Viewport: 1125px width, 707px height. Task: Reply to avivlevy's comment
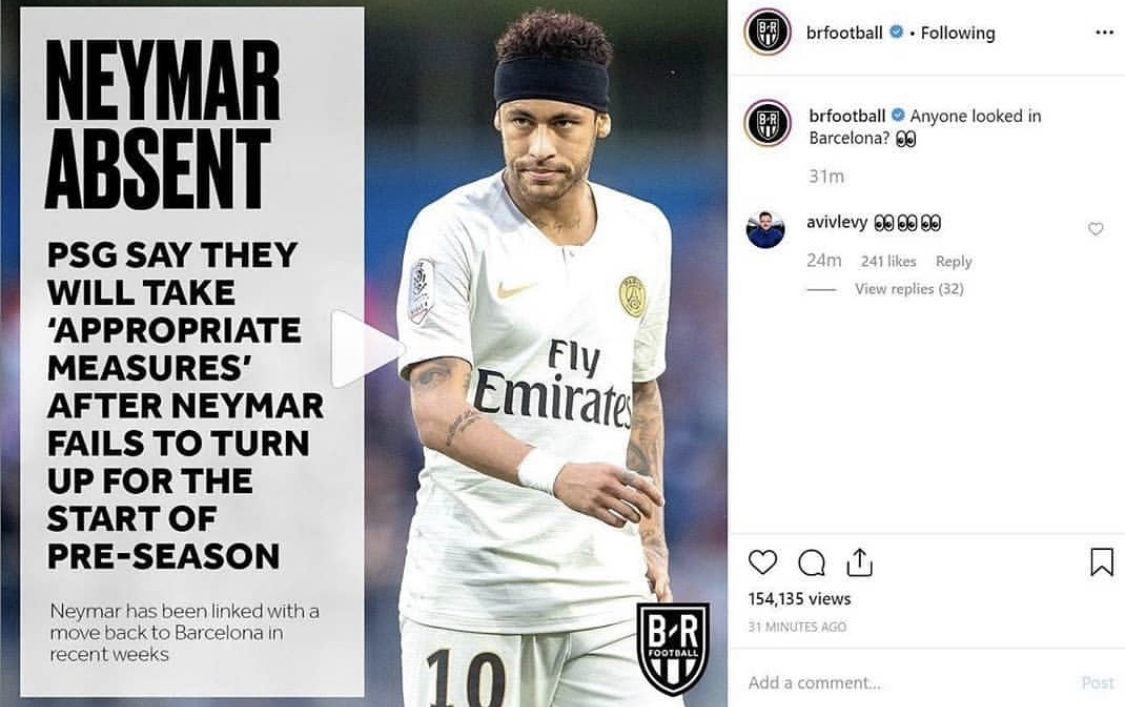(x=953, y=261)
